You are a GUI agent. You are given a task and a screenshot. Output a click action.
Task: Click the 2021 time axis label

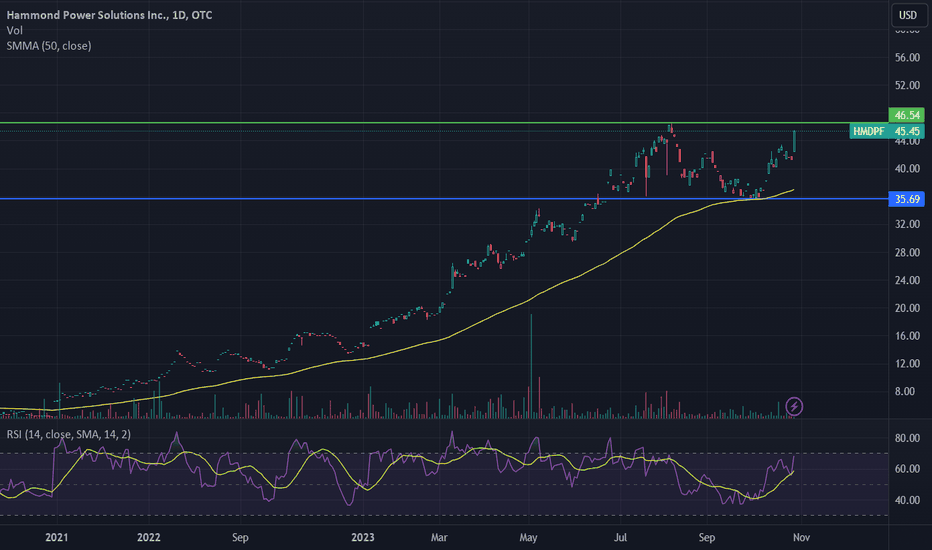(x=56, y=538)
